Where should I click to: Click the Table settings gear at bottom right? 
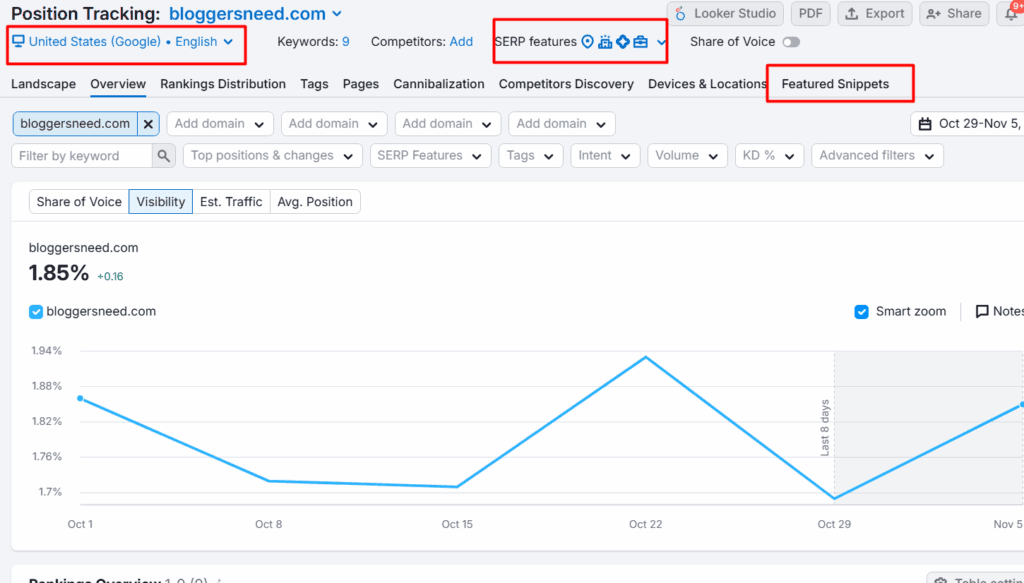[941, 578]
